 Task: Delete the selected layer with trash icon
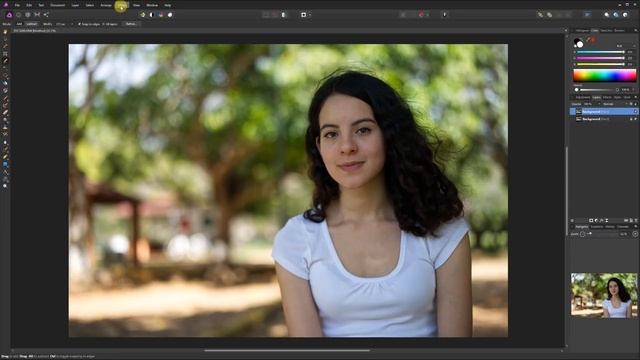(x=636, y=220)
